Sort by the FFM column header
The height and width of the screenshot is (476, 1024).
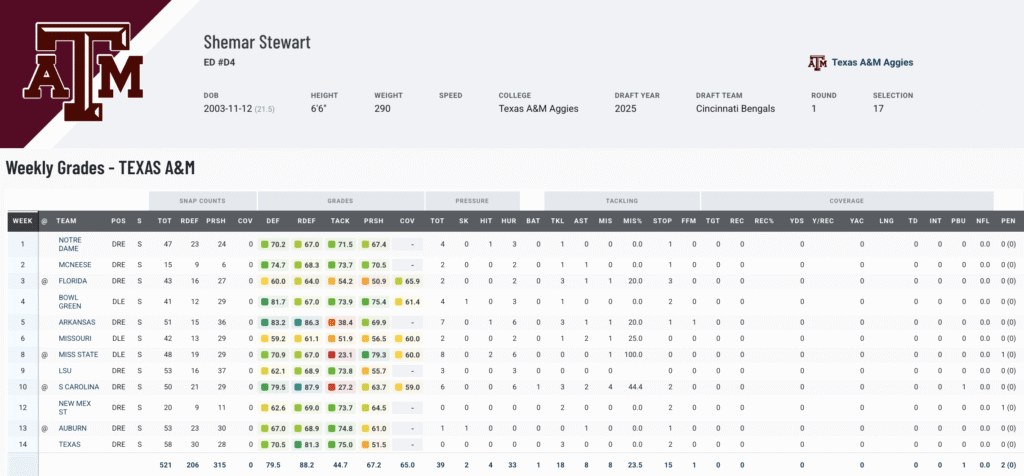[688, 221]
